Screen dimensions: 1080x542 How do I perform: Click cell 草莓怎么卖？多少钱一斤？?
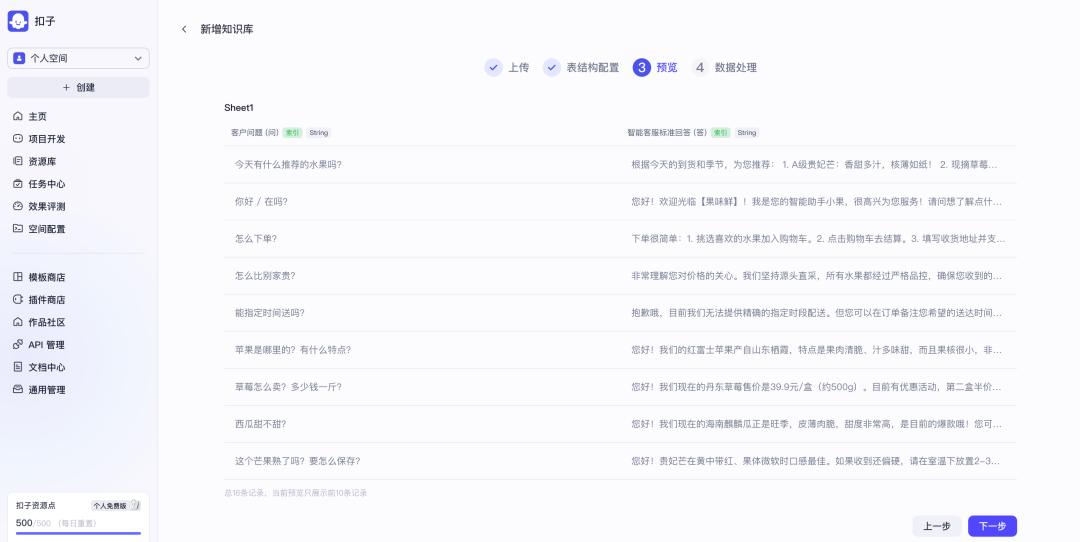pyautogui.click(x=289, y=387)
